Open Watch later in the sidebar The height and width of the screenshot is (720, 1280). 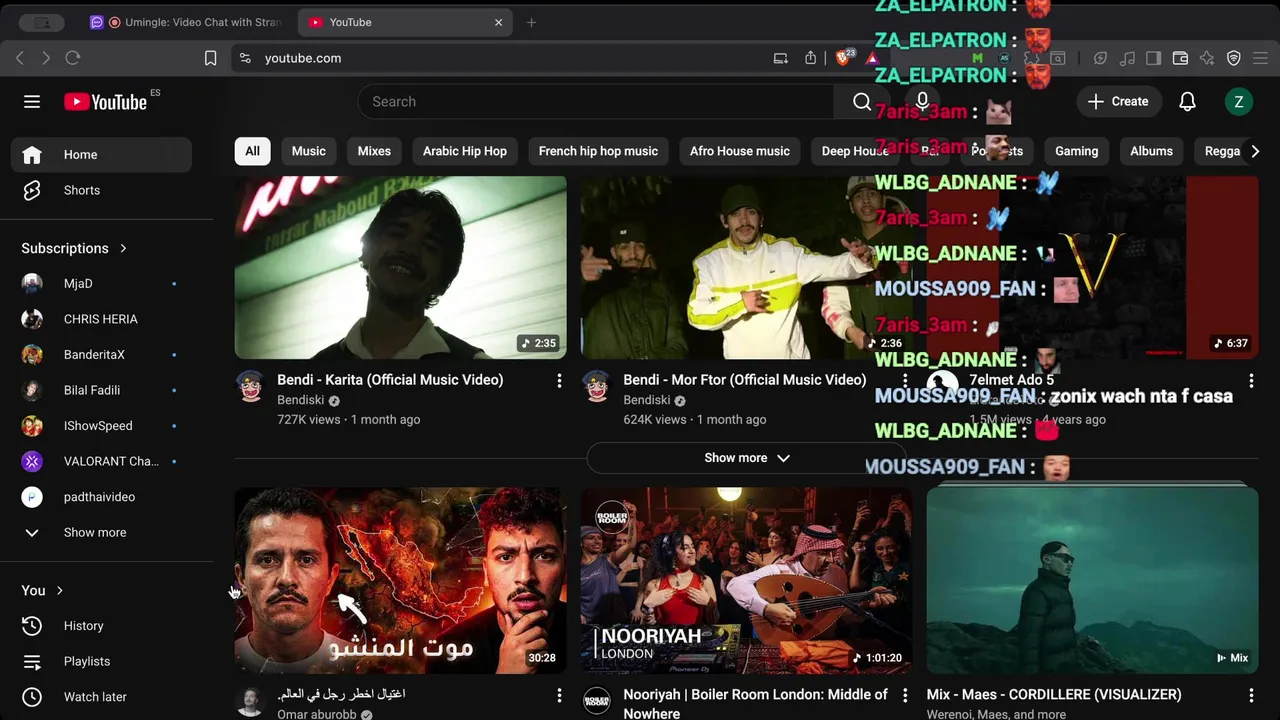(x=101, y=697)
